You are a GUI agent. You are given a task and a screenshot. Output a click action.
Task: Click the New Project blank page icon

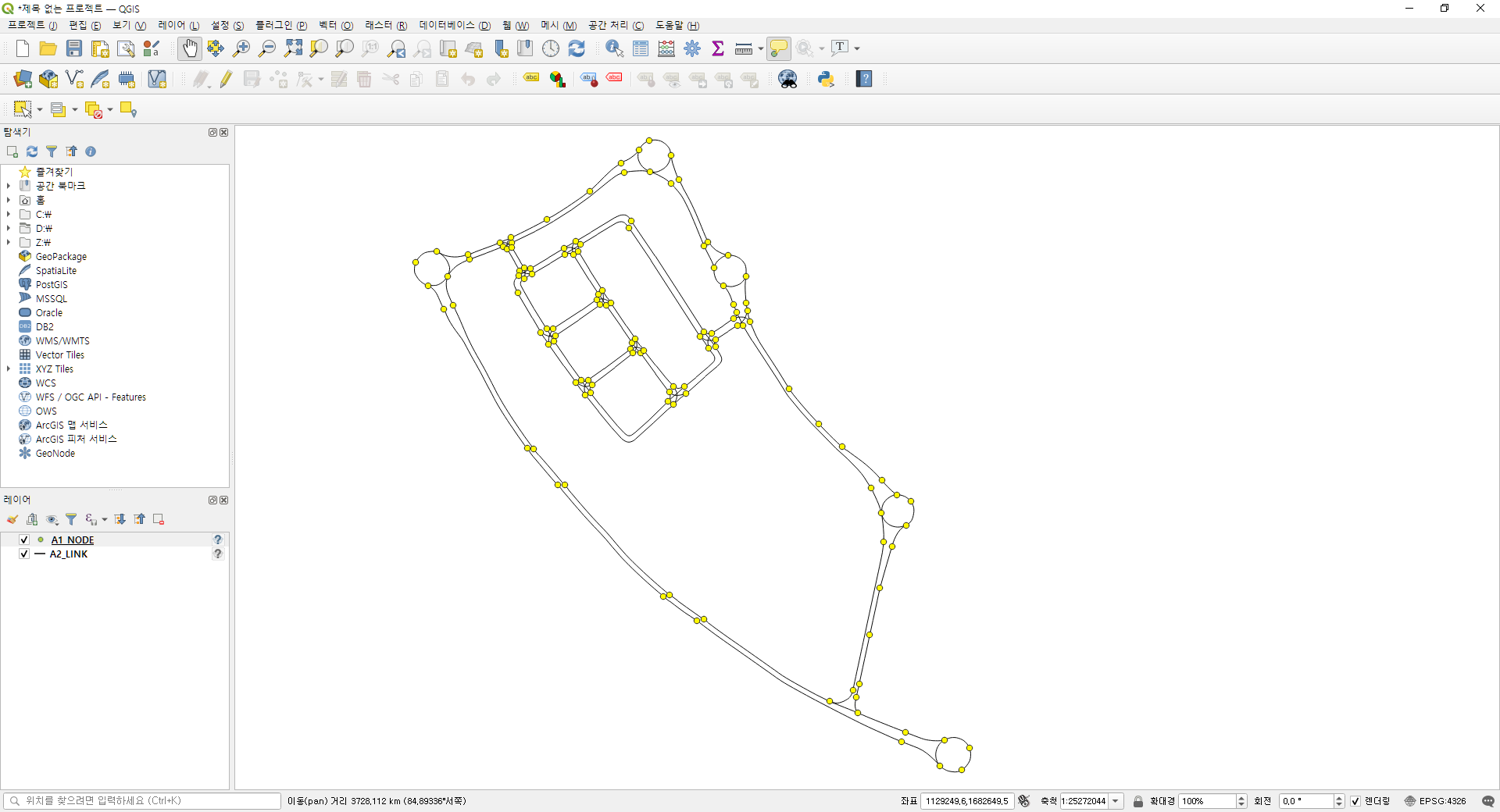[x=23, y=48]
